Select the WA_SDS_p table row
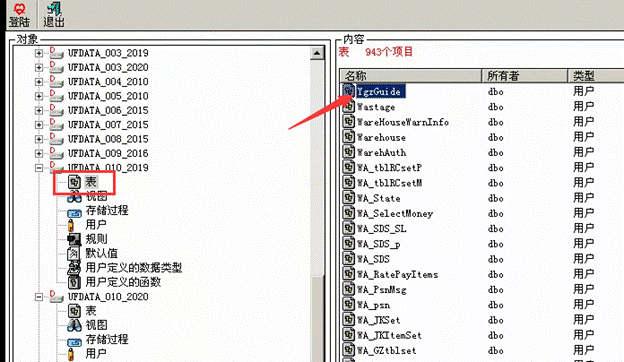The width and height of the screenshot is (624, 362). click(378, 244)
